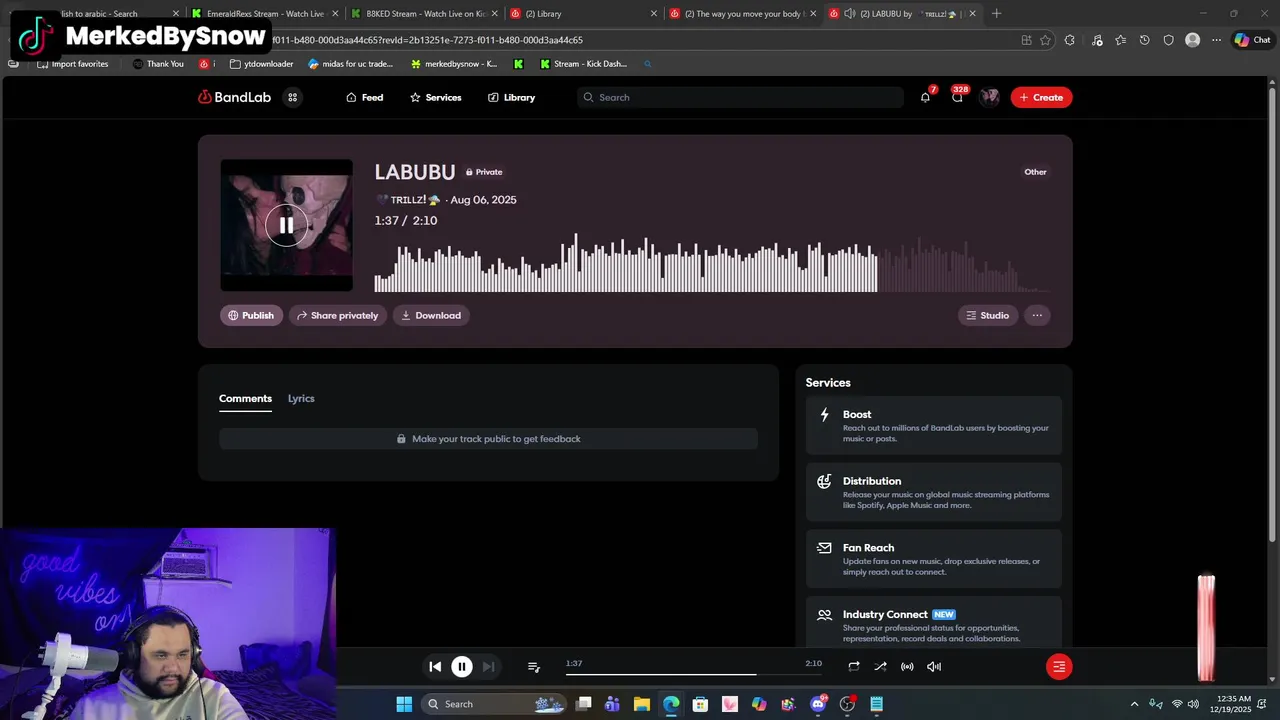This screenshot has width=1280, height=720.
Task: Open Stream - Kick Dash bookmark
Action: [583, 64]
